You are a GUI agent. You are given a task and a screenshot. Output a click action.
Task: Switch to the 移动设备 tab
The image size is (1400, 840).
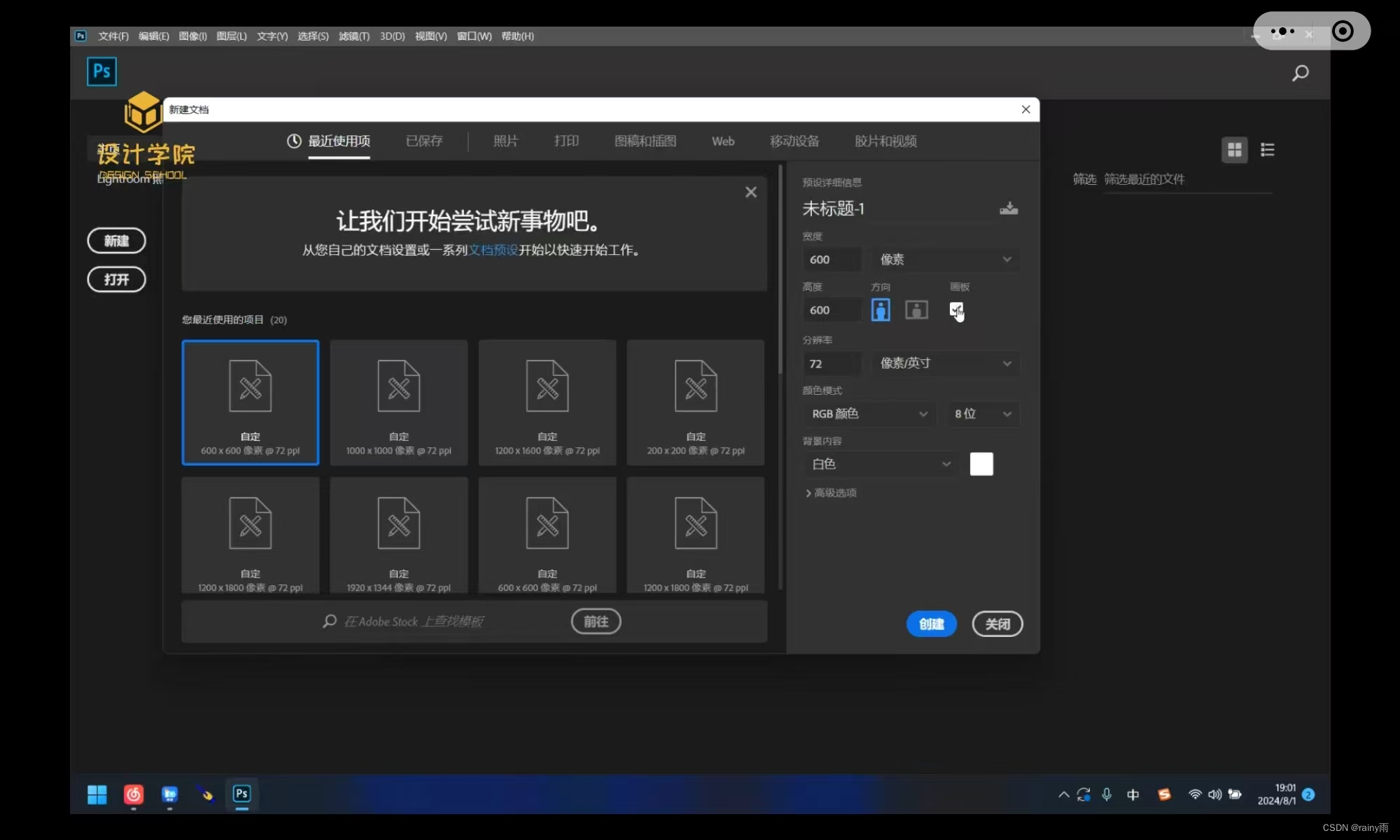[x=794, y=141]
